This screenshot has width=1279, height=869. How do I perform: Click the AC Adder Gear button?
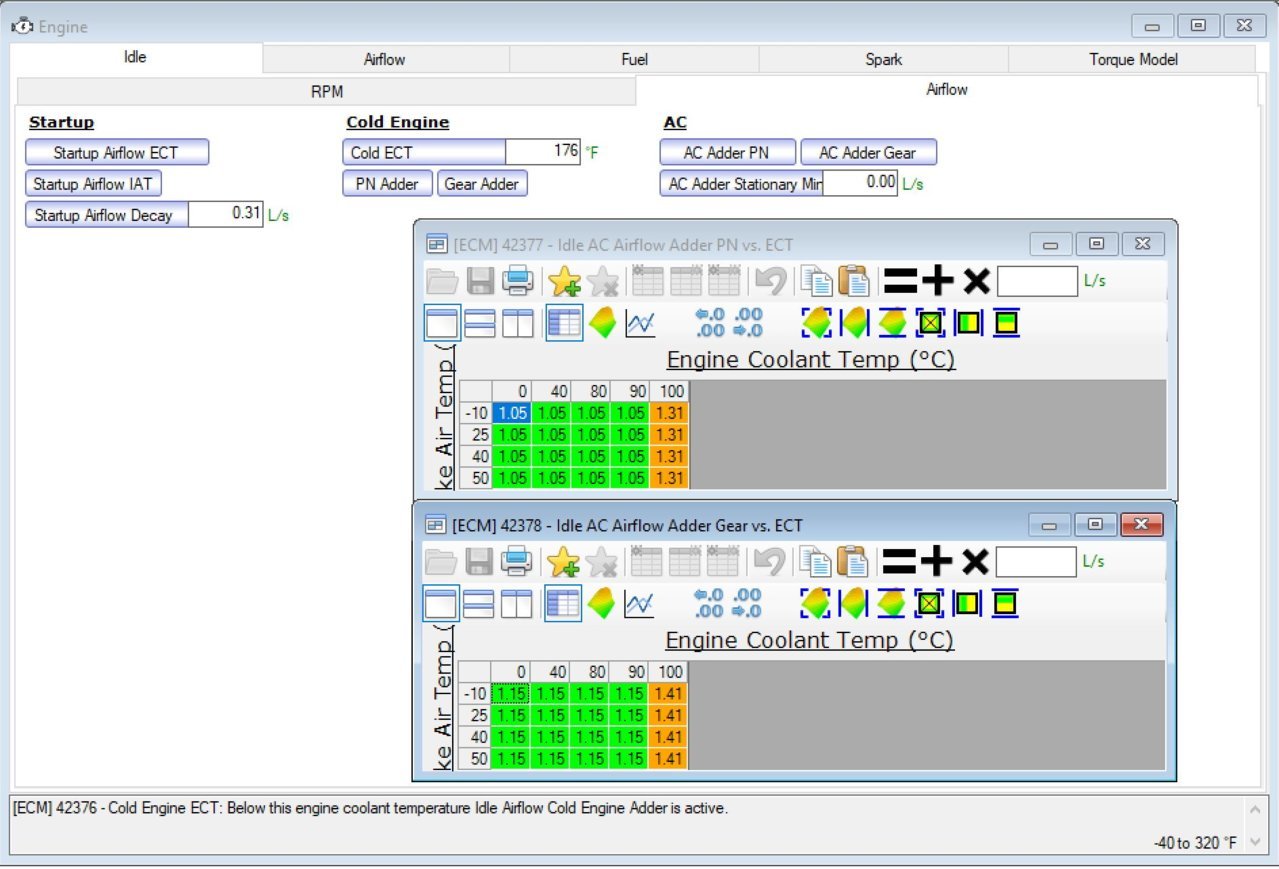pos(868,153)
